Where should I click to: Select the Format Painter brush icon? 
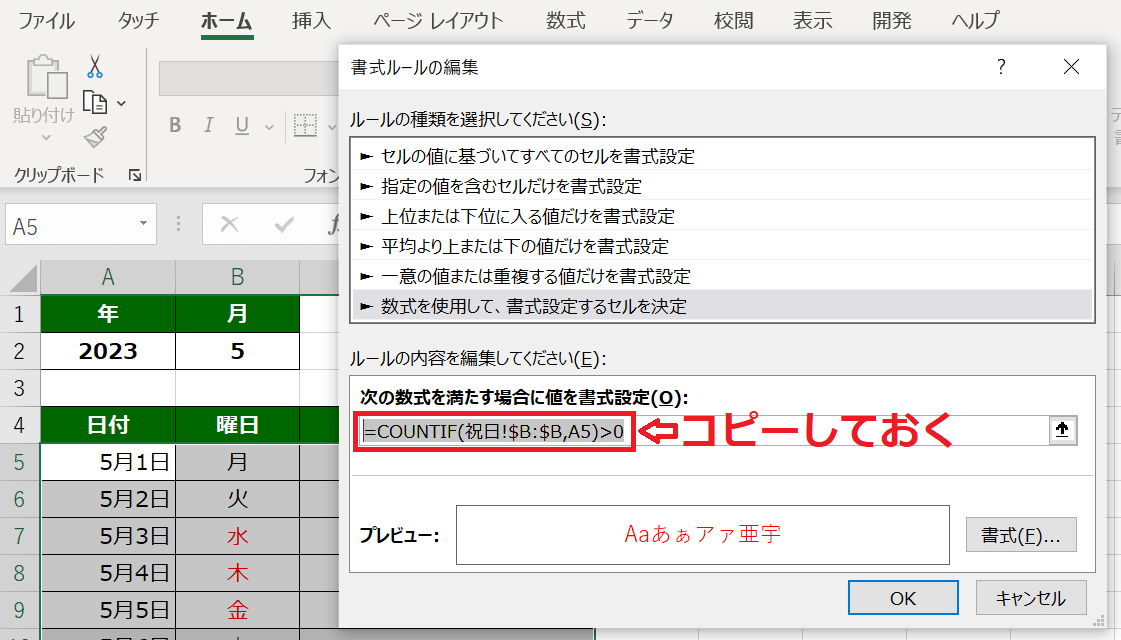[95, 137]
